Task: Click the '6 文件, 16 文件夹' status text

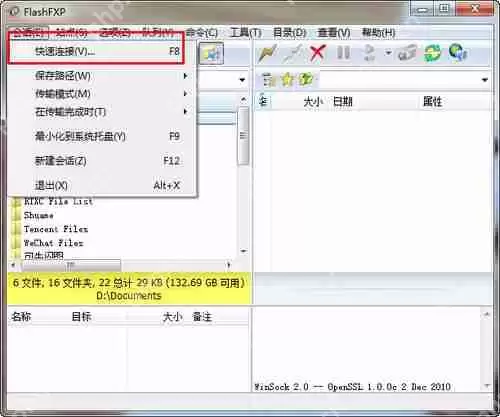Action: tap(52, 283)
